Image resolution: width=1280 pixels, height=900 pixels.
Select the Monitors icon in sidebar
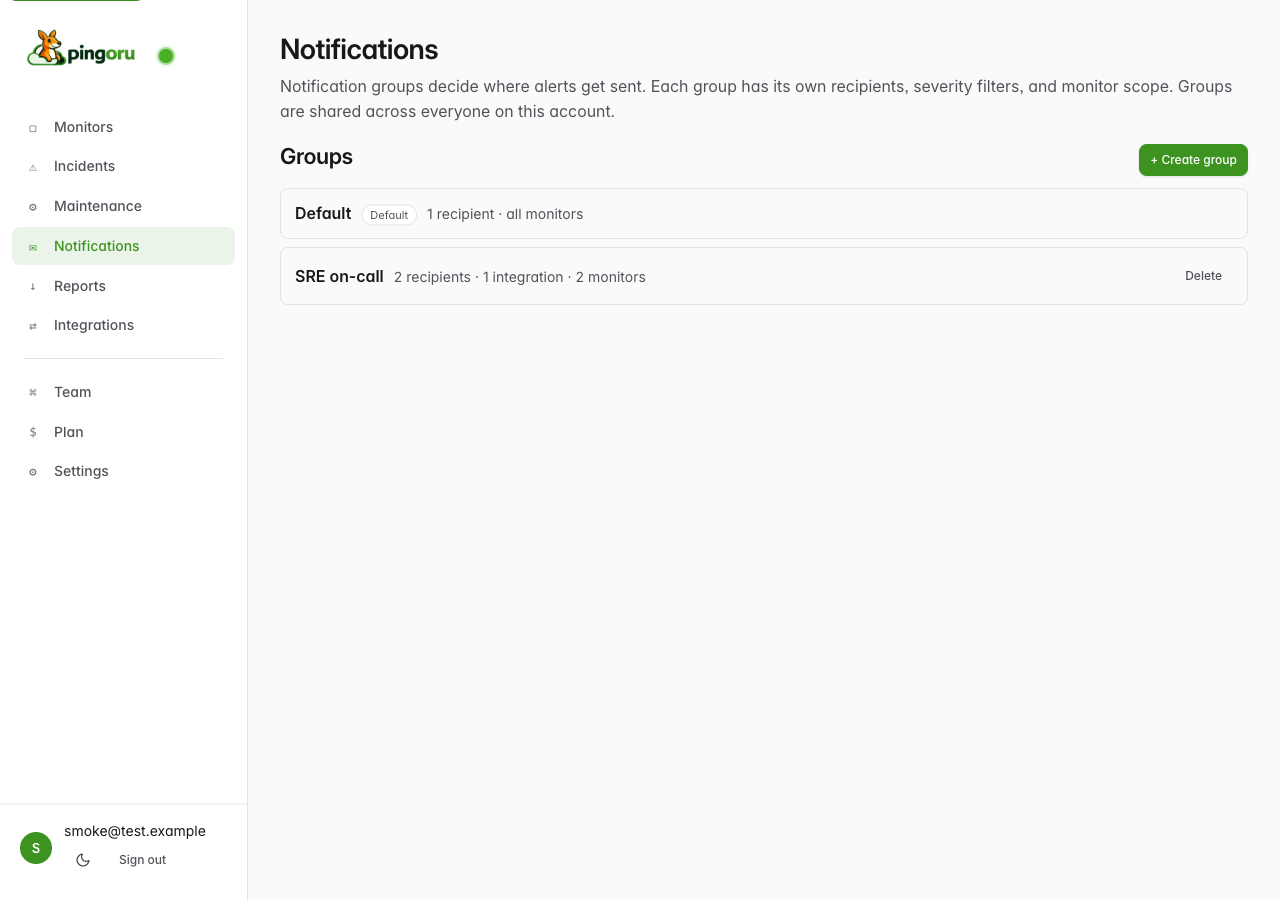32,127
